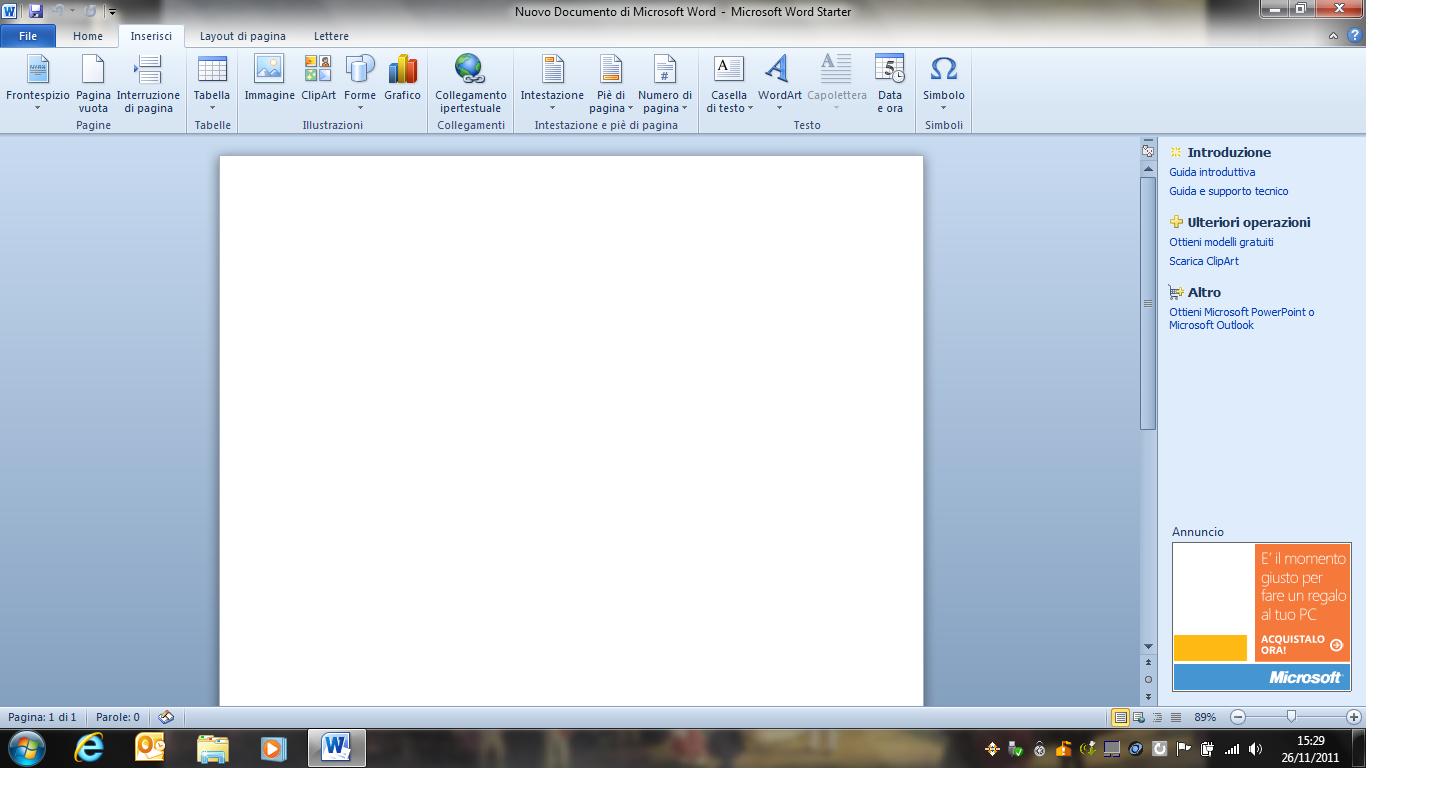
Task: Click the zoom slider handle
Action: tap(1291, 717)
